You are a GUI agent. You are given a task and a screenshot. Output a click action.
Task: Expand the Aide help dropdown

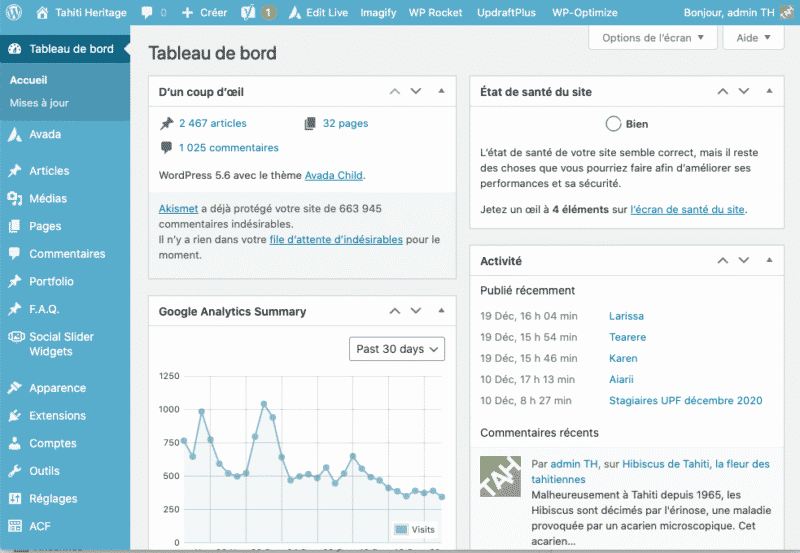tap(753, 38)
